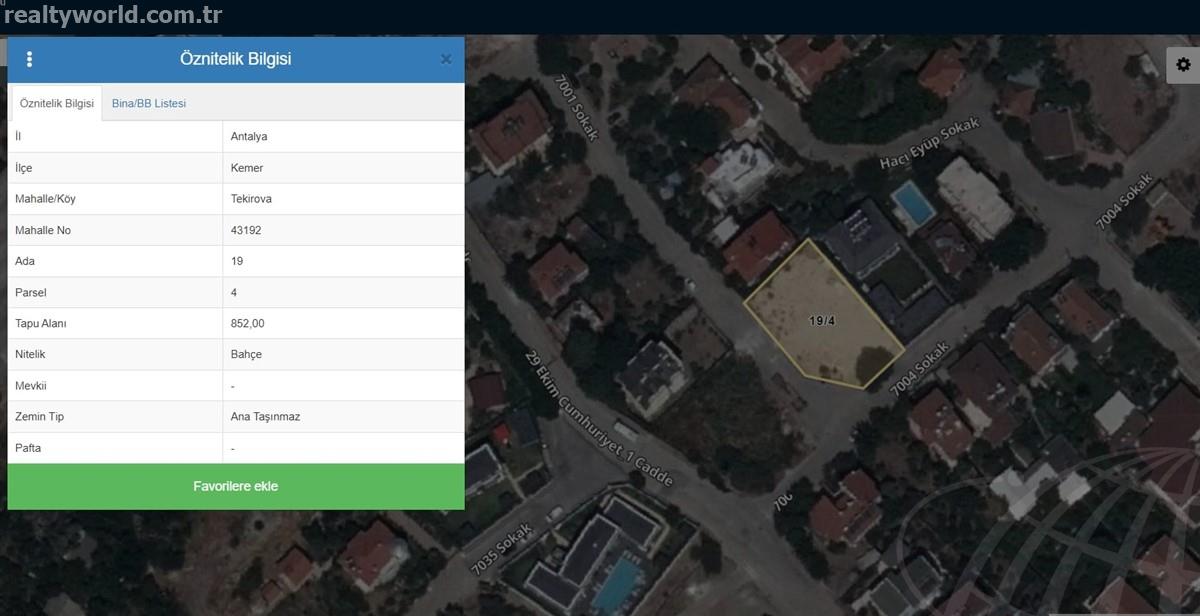Click the 29 Ekim Cumhuriyet 1 Cadde label
Screen dimensions: 1200x616
click(x=600, y=417)
